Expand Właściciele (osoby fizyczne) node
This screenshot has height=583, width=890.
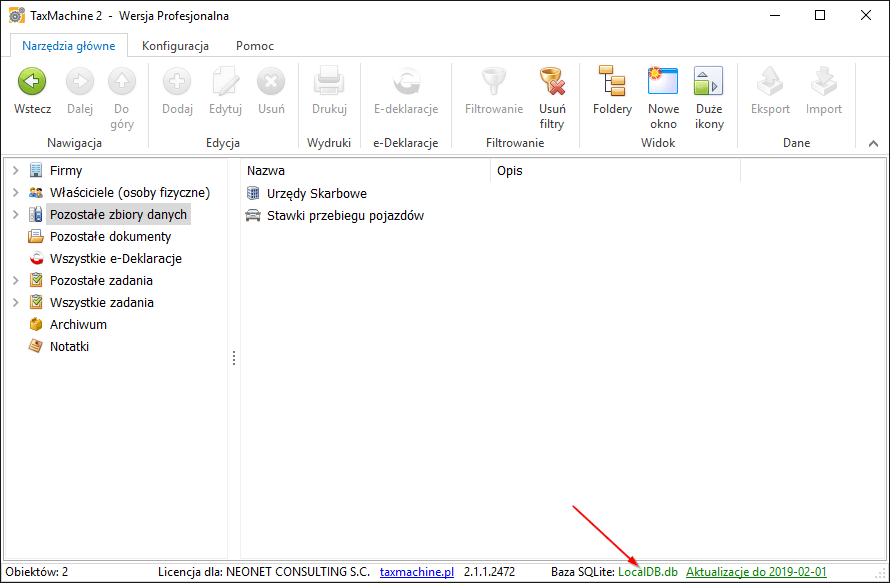point(15,193)
